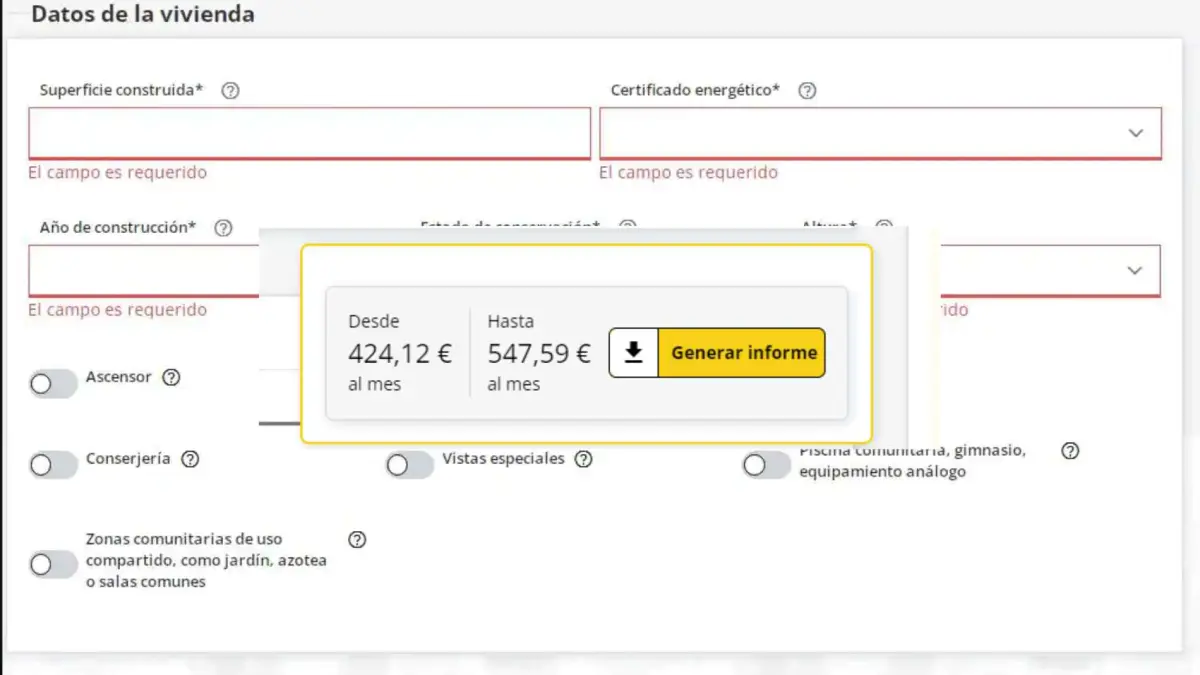Click the help icon beside Superficie construida
This screenshot has width=1200, height=675.
click(x=230, y=91)
